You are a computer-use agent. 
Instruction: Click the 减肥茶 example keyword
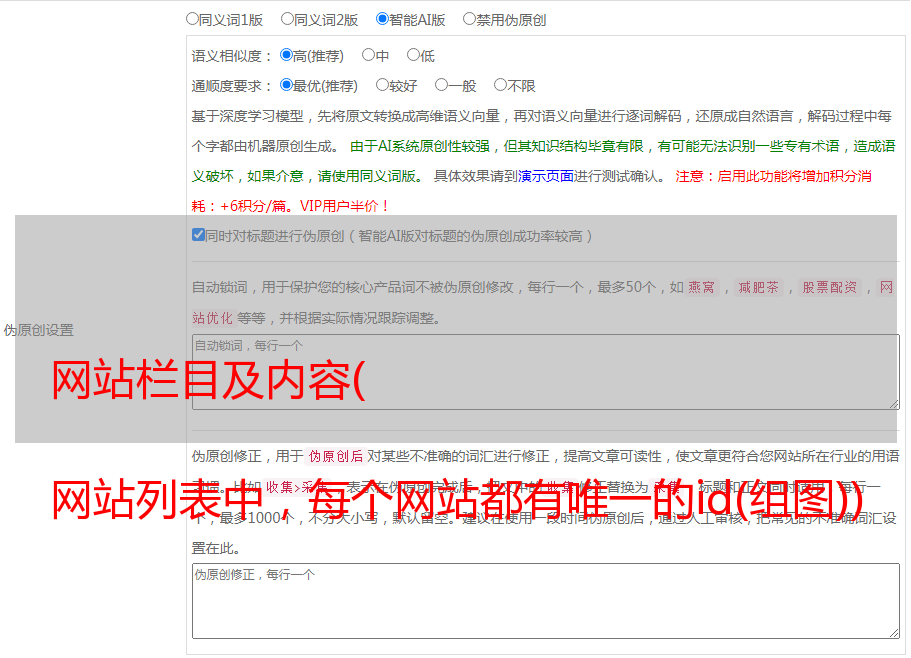[759, 287]
